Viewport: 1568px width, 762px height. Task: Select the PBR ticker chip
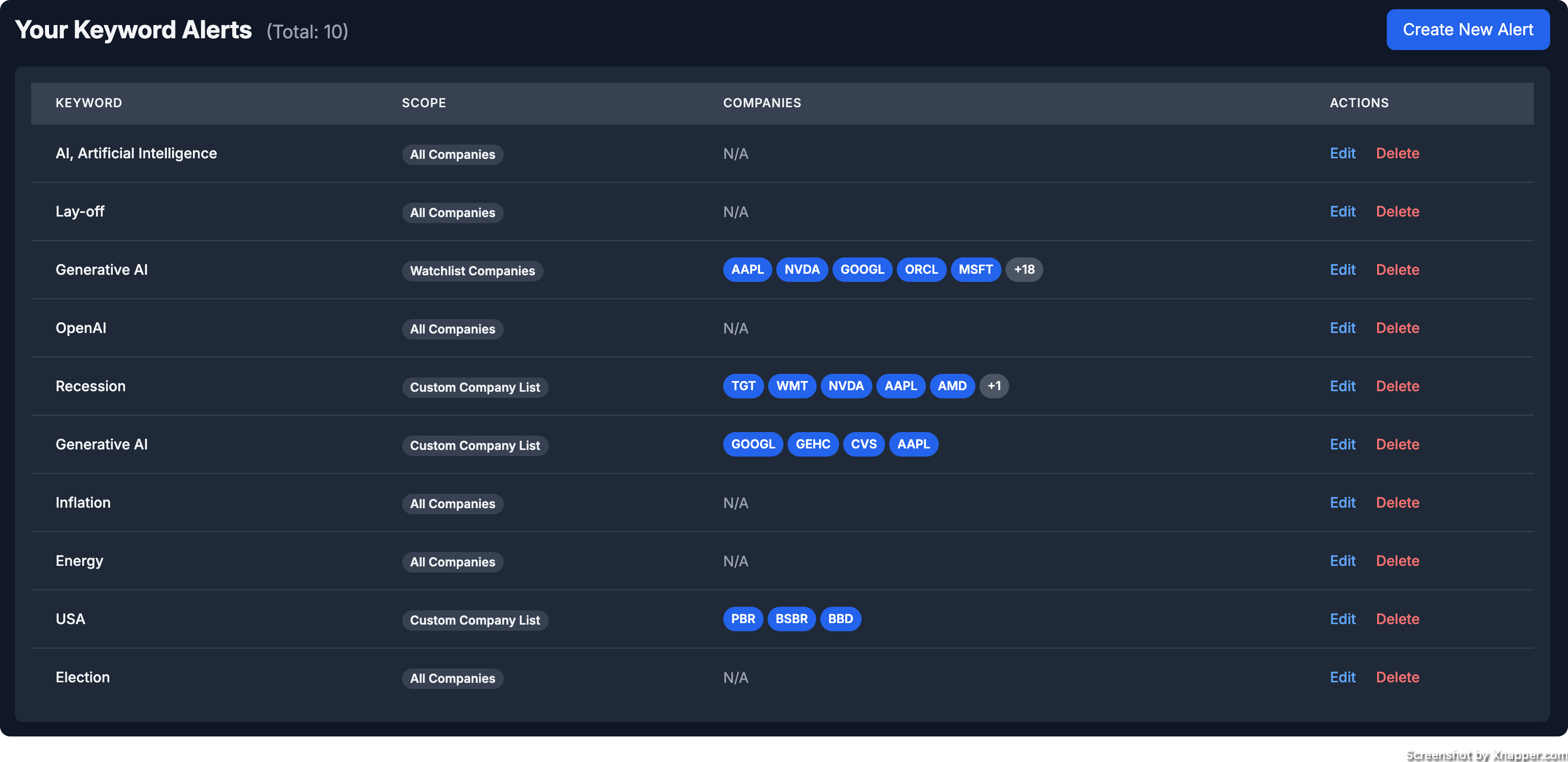[x=743, y=619]
